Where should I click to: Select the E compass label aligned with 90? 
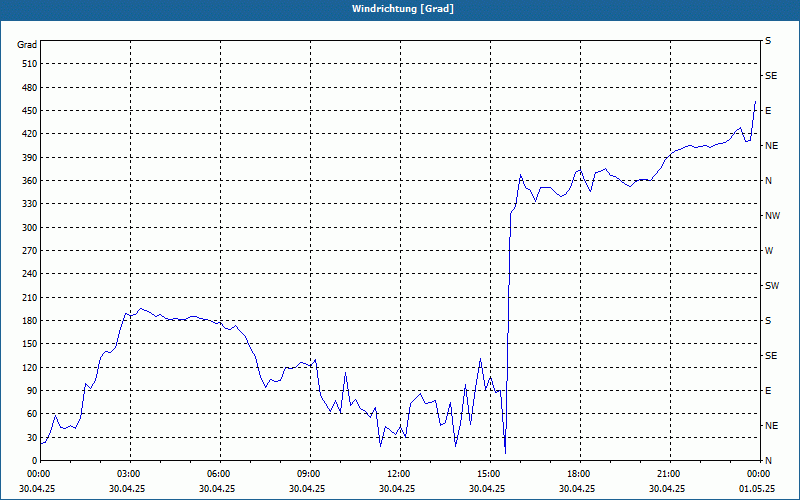tap(768, 390)
